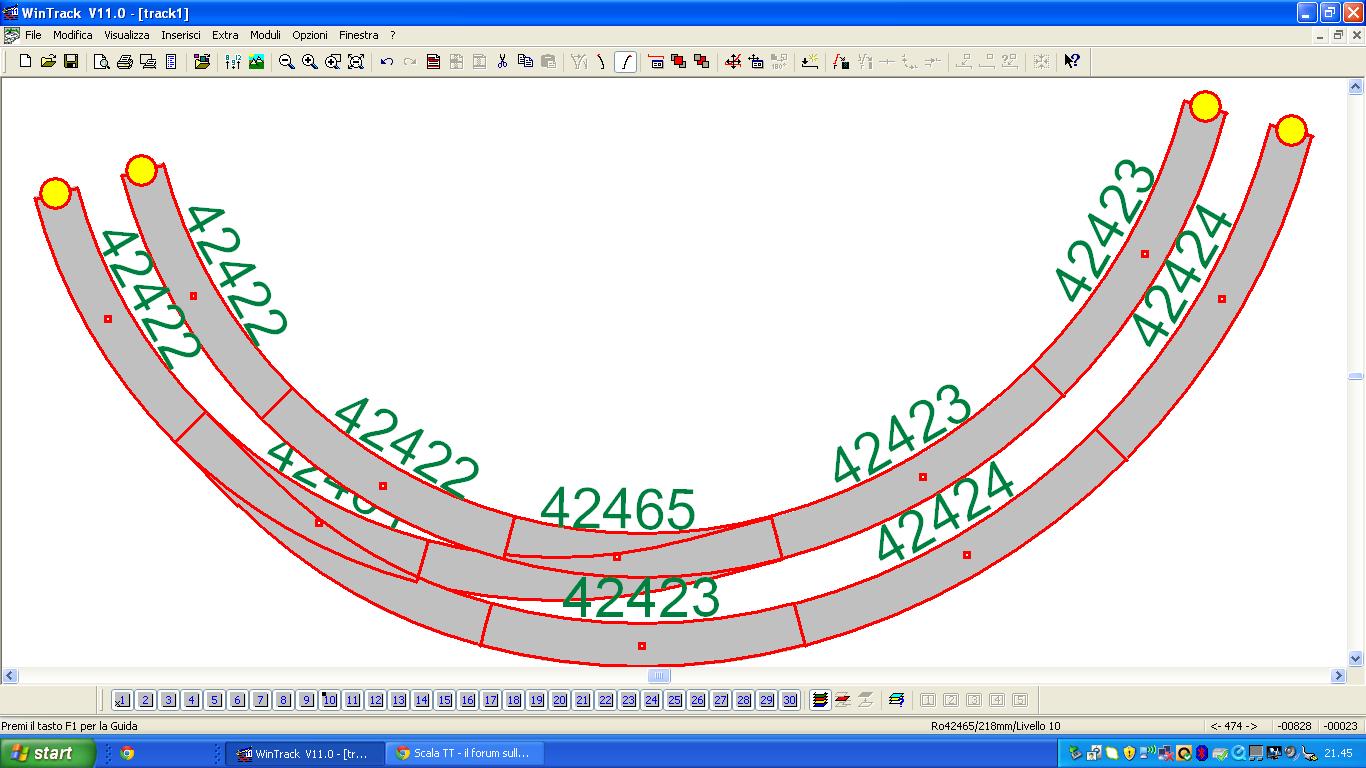Click the red stacked layers icon
1366x768 pixels.
coord(843,700)
